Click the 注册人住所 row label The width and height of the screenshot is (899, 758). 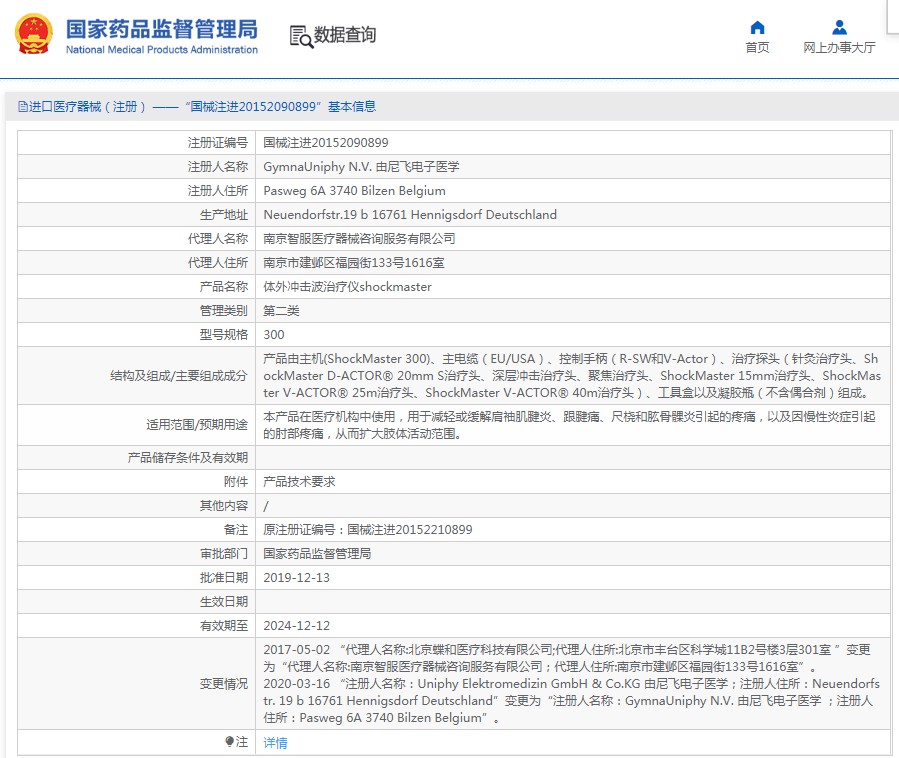218,191
